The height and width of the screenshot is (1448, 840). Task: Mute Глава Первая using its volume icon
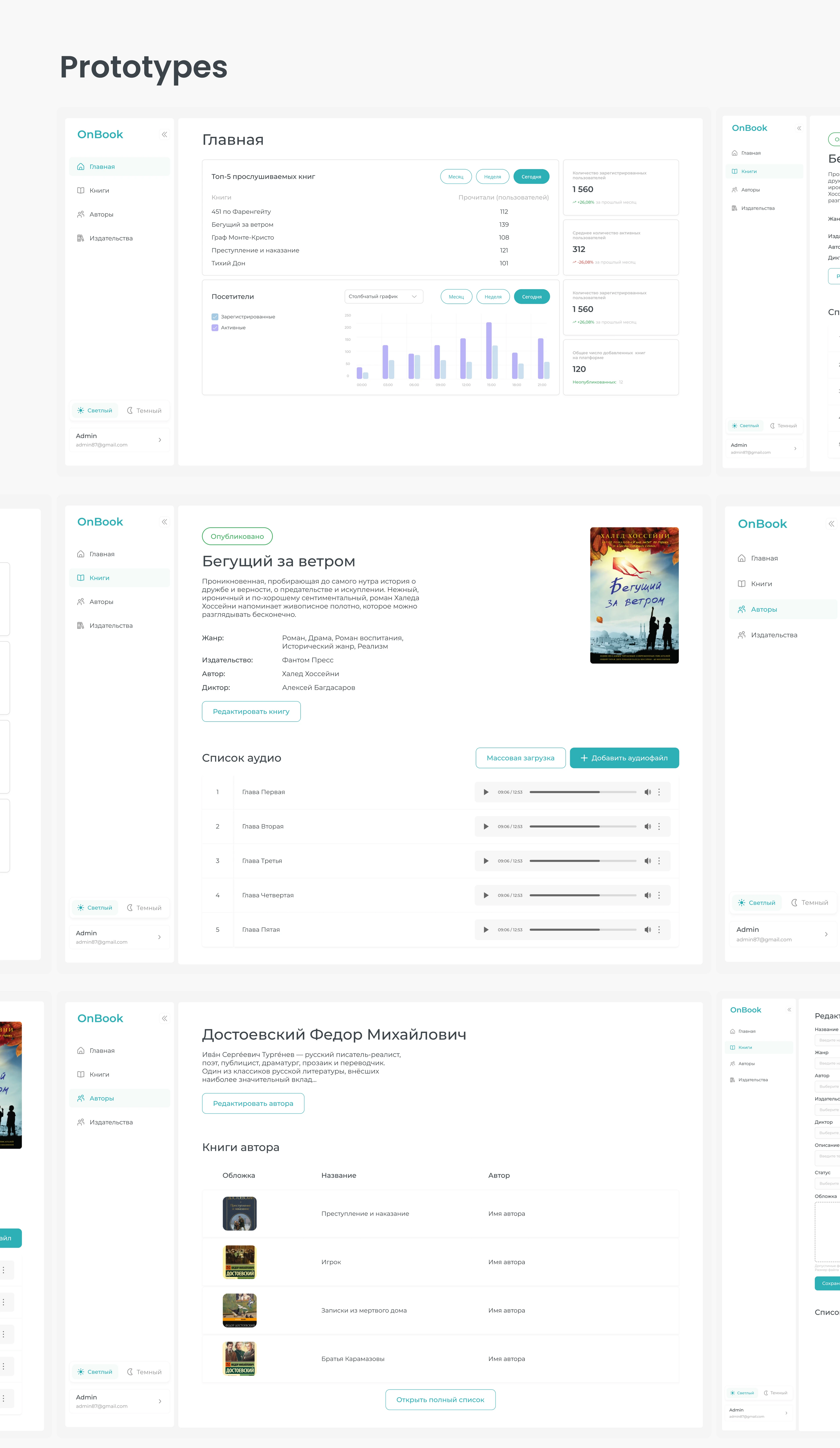point(648,792)
